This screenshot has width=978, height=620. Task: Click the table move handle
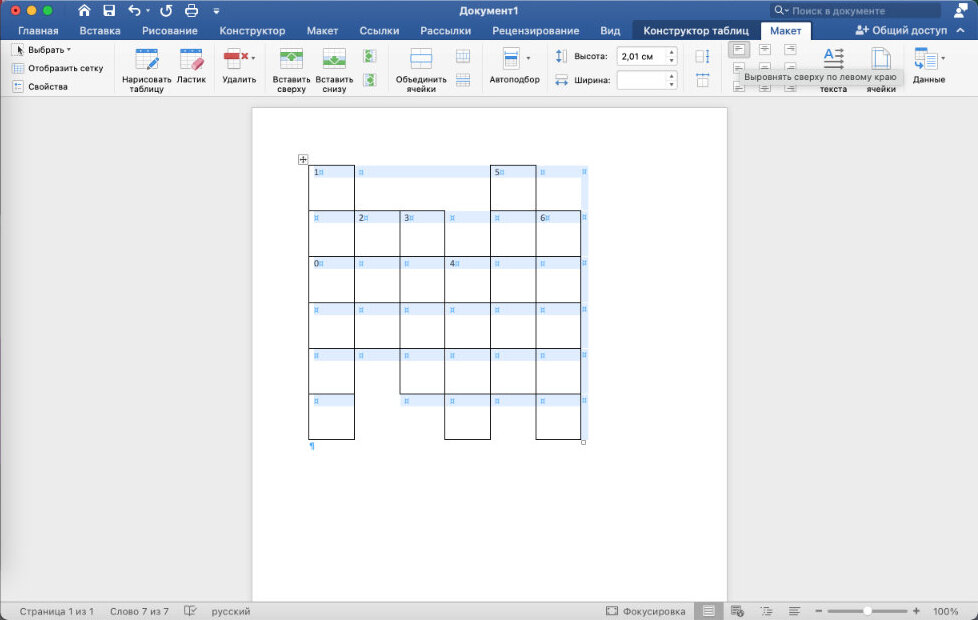click(303, 160)
